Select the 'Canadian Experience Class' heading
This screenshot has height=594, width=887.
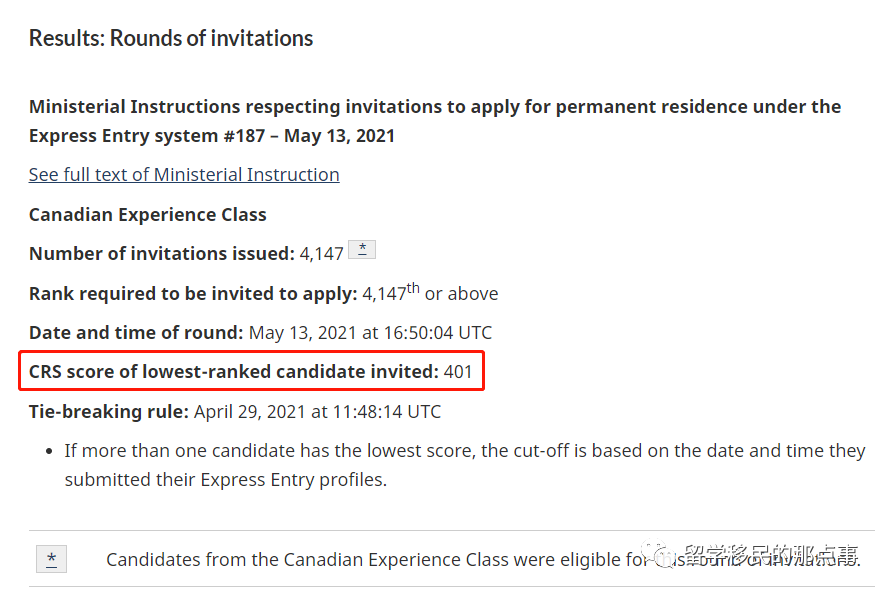[x=148, y=215]
